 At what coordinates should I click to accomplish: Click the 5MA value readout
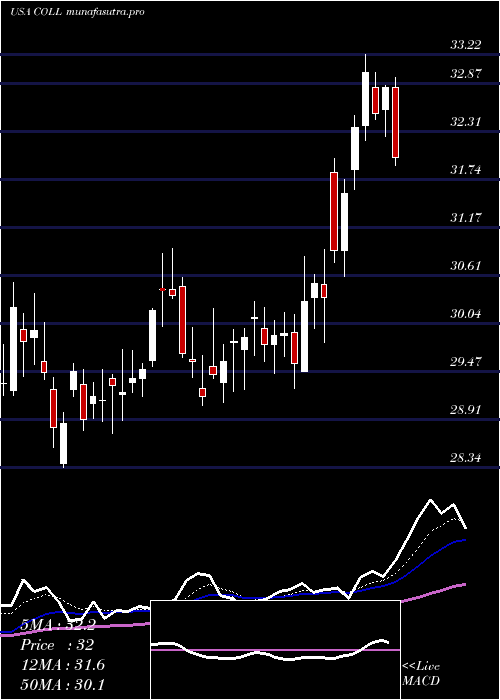[58, 626]
